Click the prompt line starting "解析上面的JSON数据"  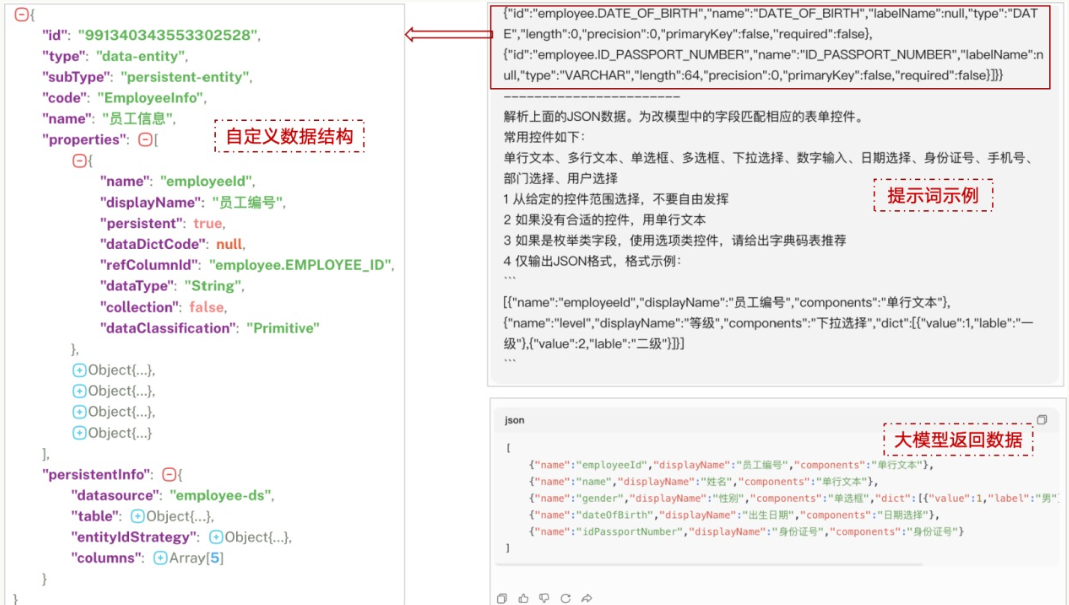(x=684, y=117)
